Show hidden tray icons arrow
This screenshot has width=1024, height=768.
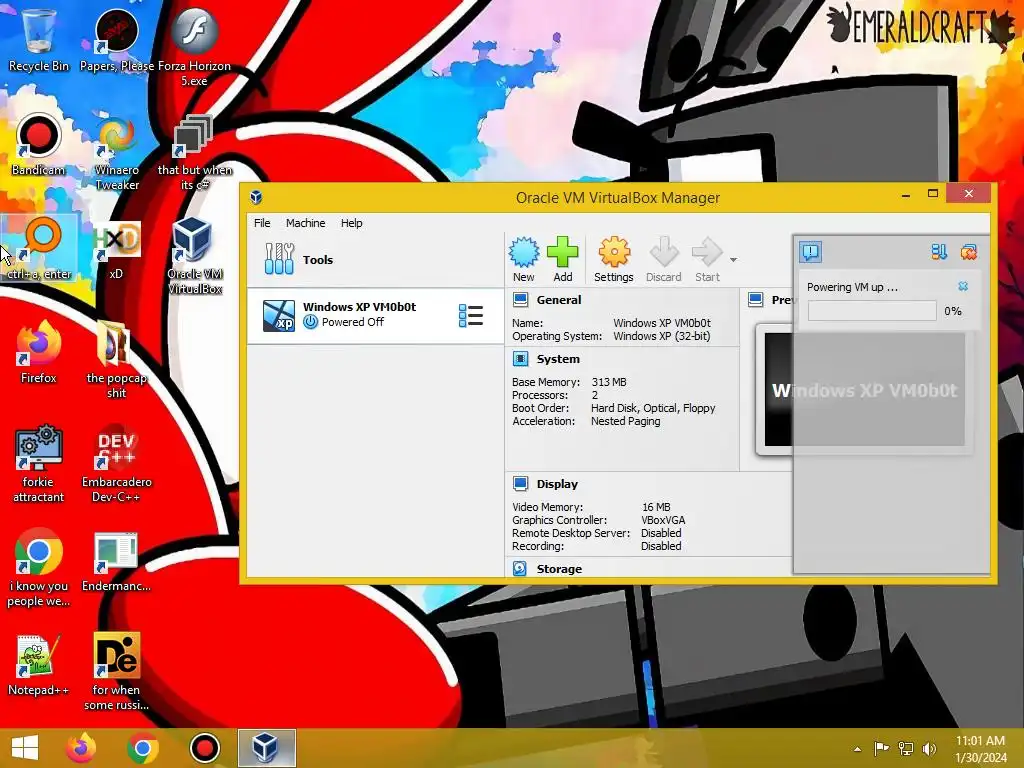pyautogui.click(x=857, y=749)
